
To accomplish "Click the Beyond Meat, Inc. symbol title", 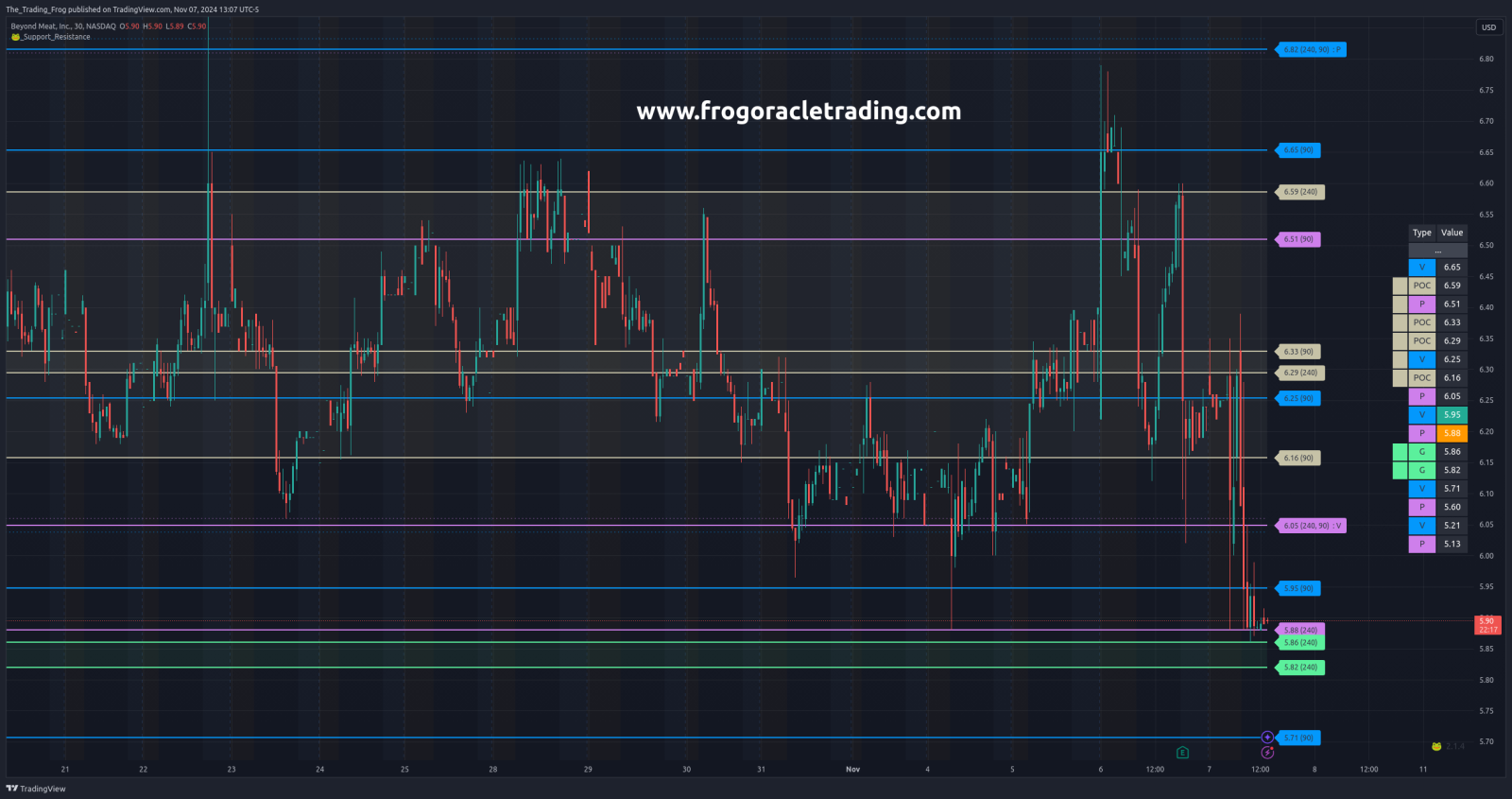I will point(62,26).
